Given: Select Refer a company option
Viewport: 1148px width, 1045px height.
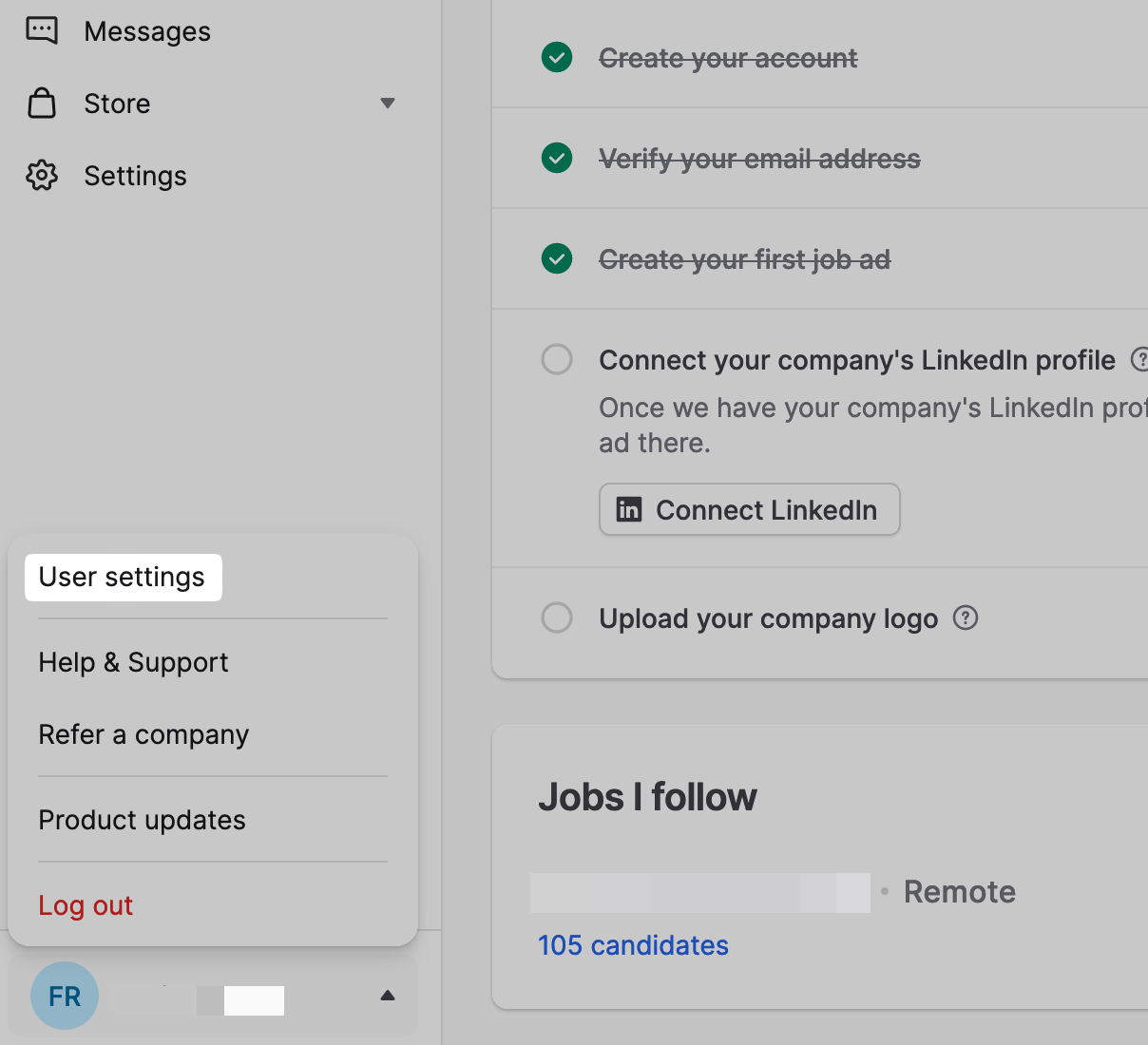Looking at the screenshot, I should (x=144, y=734).
